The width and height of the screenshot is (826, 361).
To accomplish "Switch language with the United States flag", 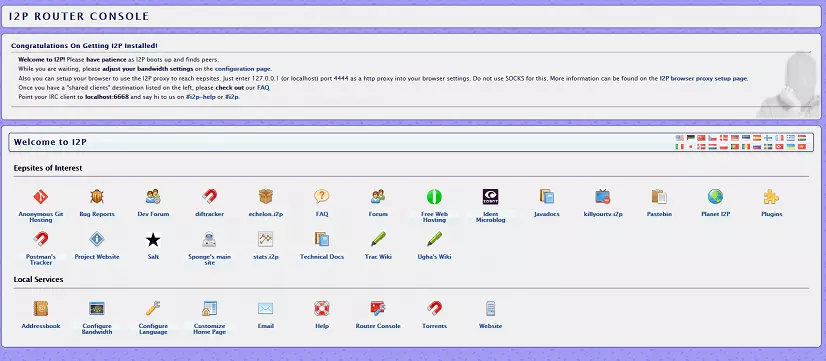I will pos(680,138).
